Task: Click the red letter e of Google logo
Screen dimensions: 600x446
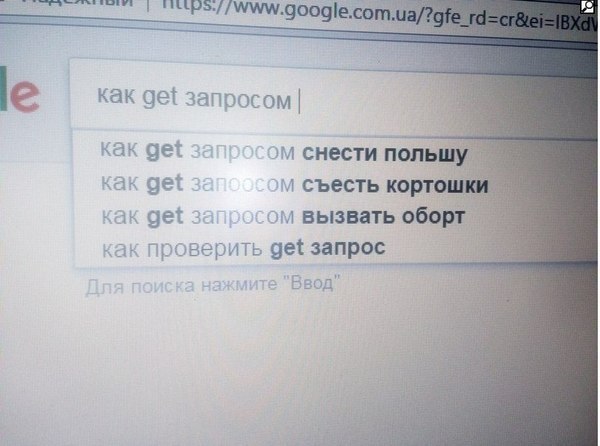Action: [x=24, y=96]
